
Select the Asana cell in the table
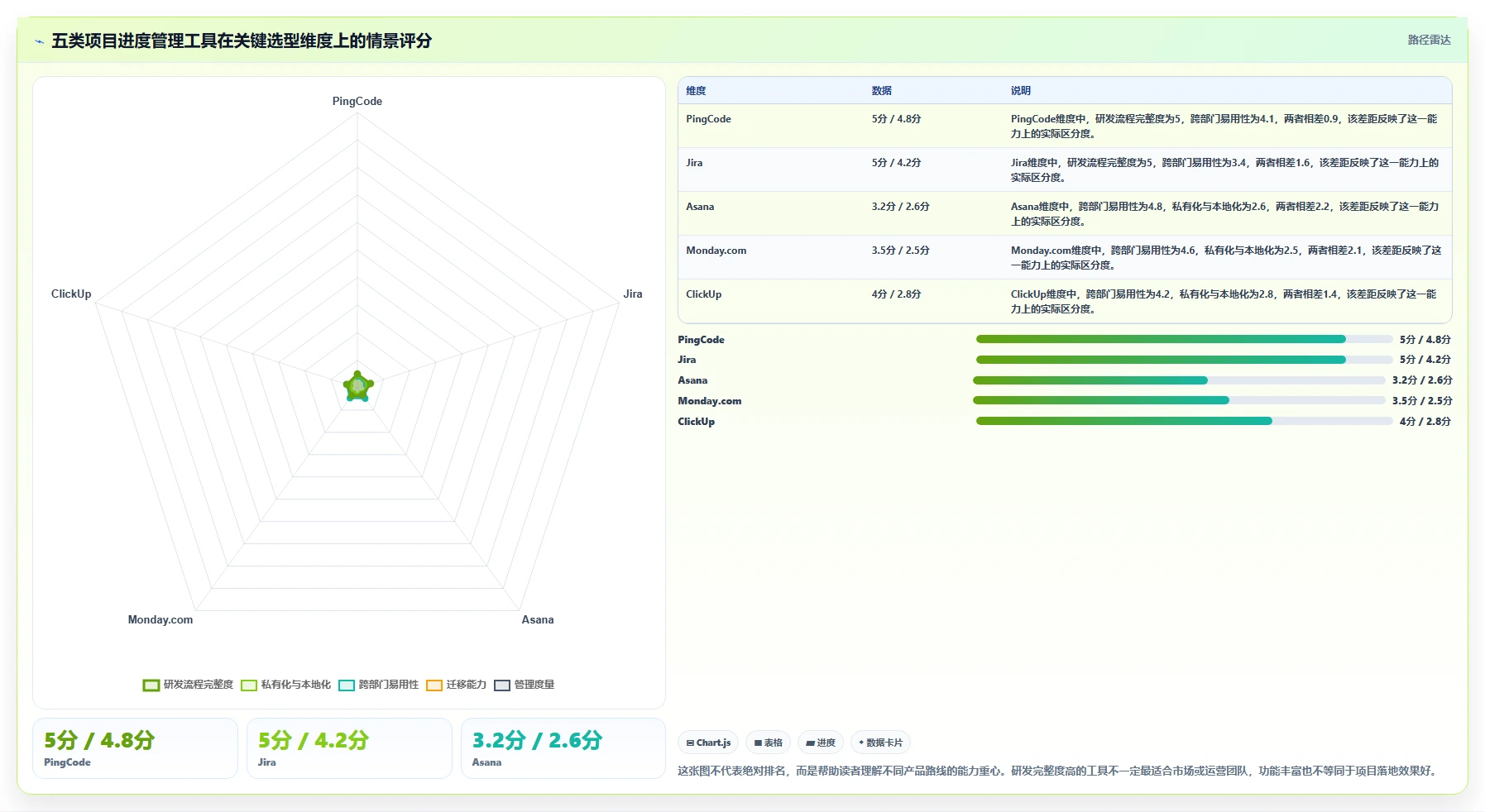coord(700,207)
